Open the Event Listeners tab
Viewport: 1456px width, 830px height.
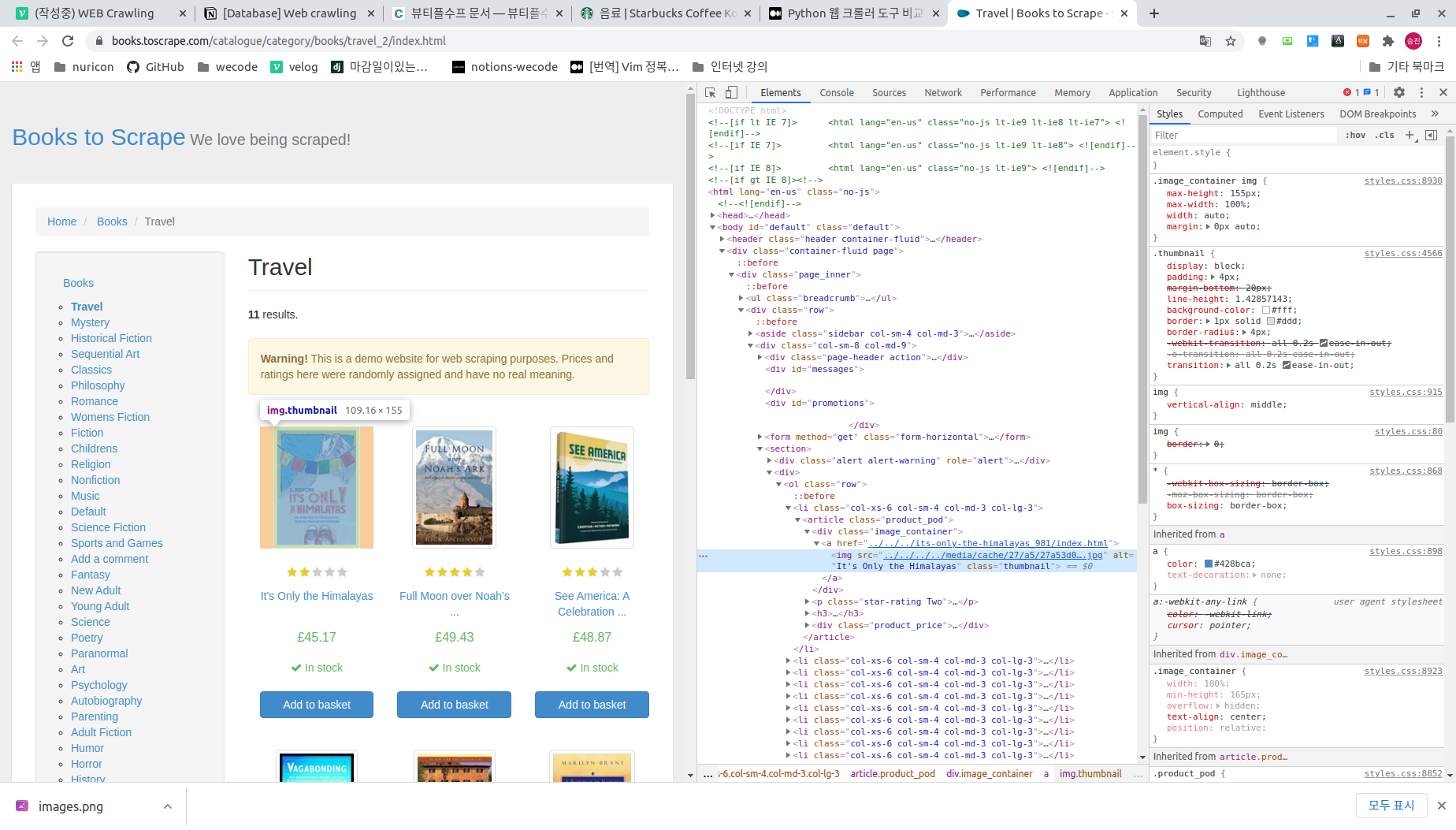1291,114
